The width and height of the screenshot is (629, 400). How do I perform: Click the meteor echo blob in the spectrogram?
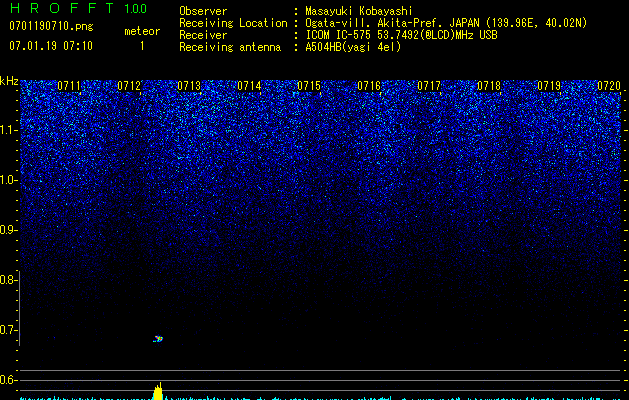[x=158, y=339]
